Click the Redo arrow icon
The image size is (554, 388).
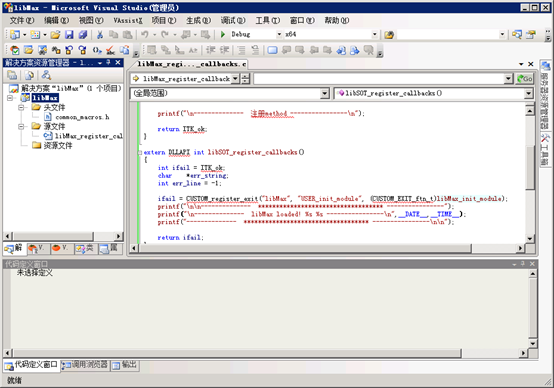[x=165, y=34]
